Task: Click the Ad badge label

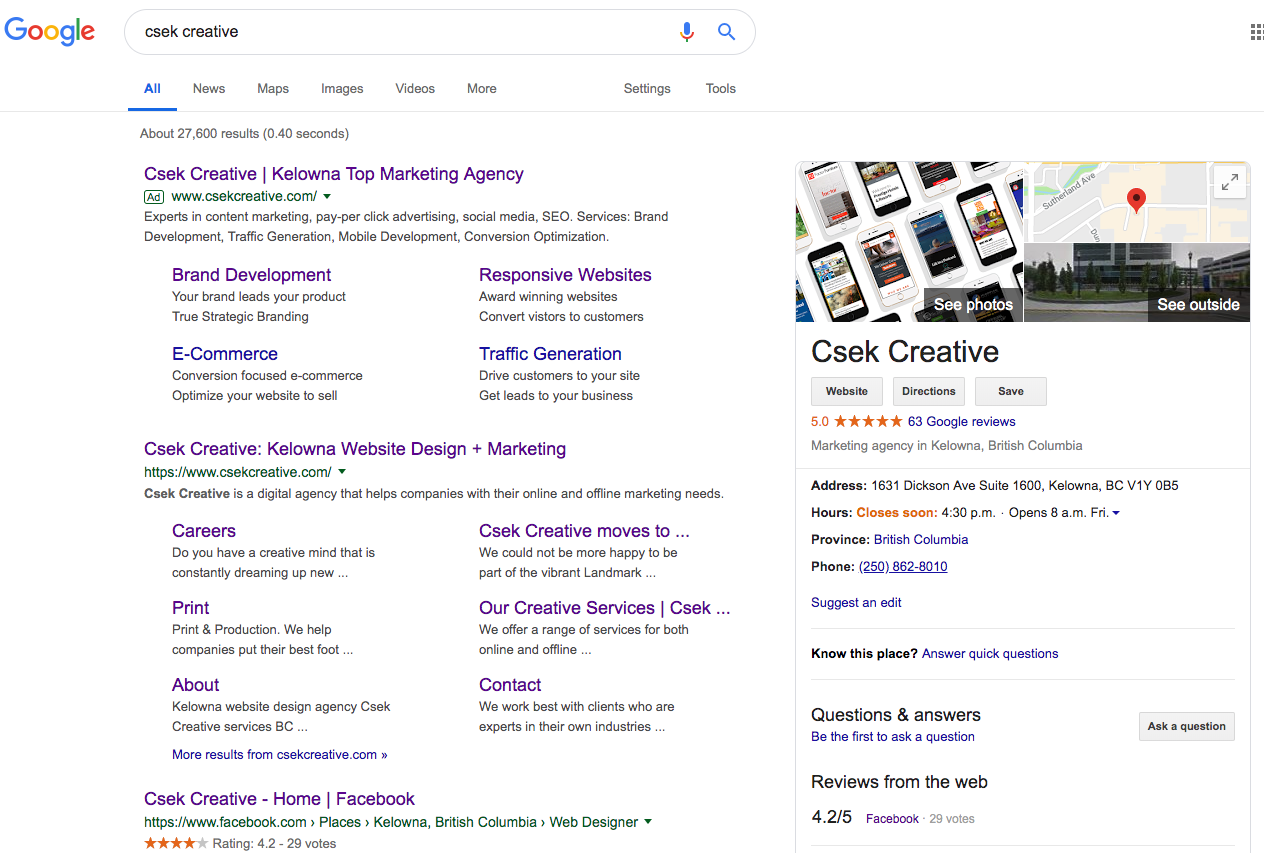Action: (154, 197)
